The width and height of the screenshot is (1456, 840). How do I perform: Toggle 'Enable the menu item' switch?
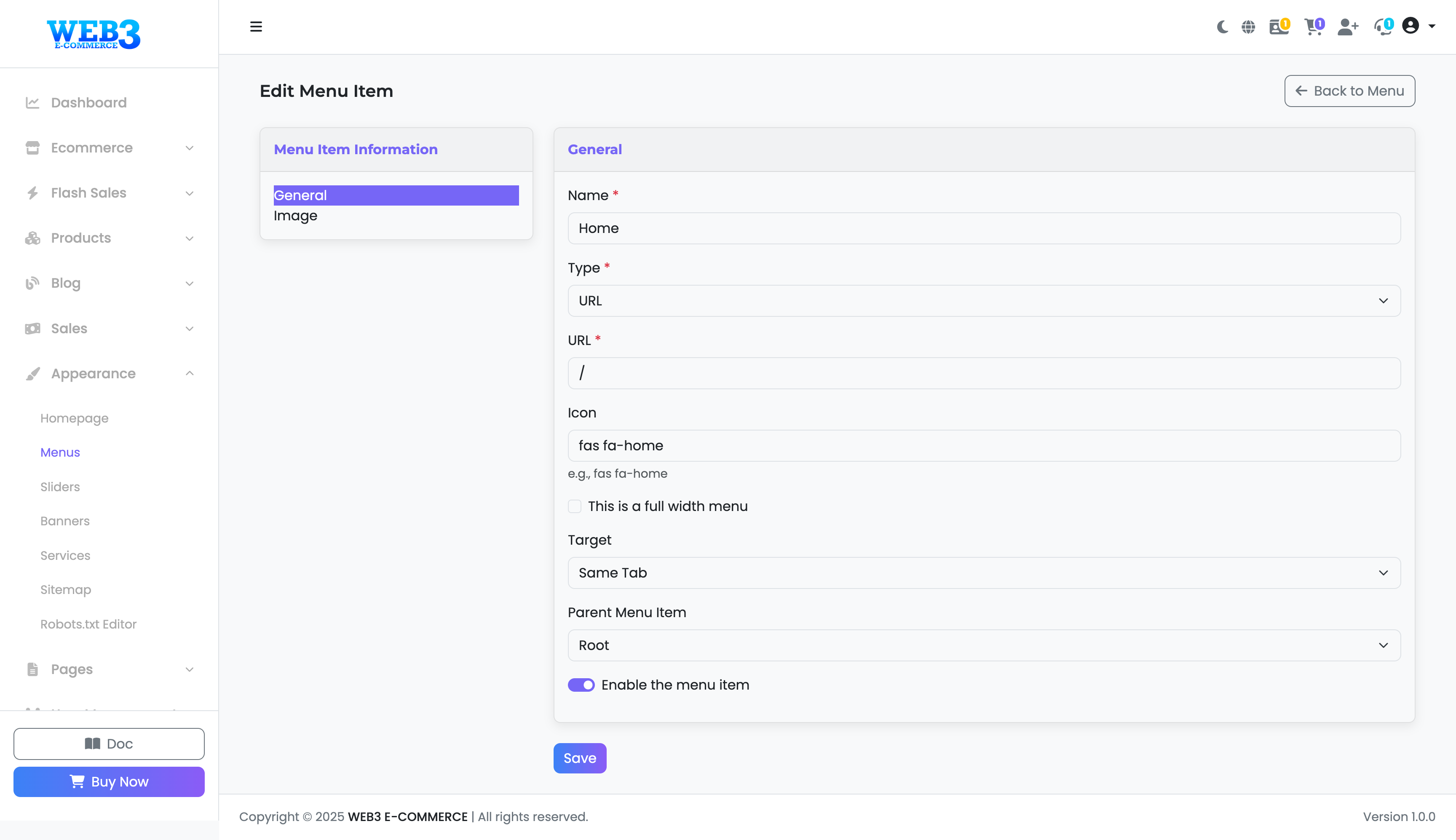click(581, 685)
